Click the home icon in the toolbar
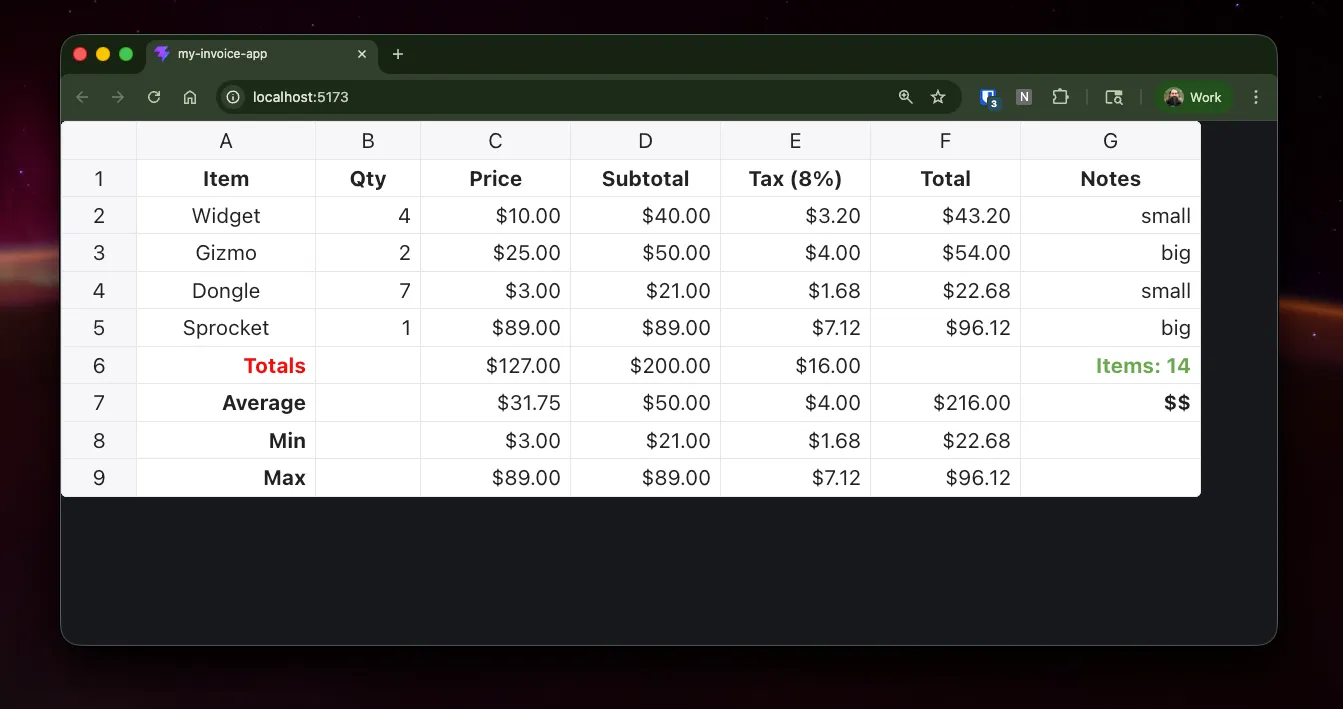The width and height of the screenshot is (1343, 709). (190, 97)
